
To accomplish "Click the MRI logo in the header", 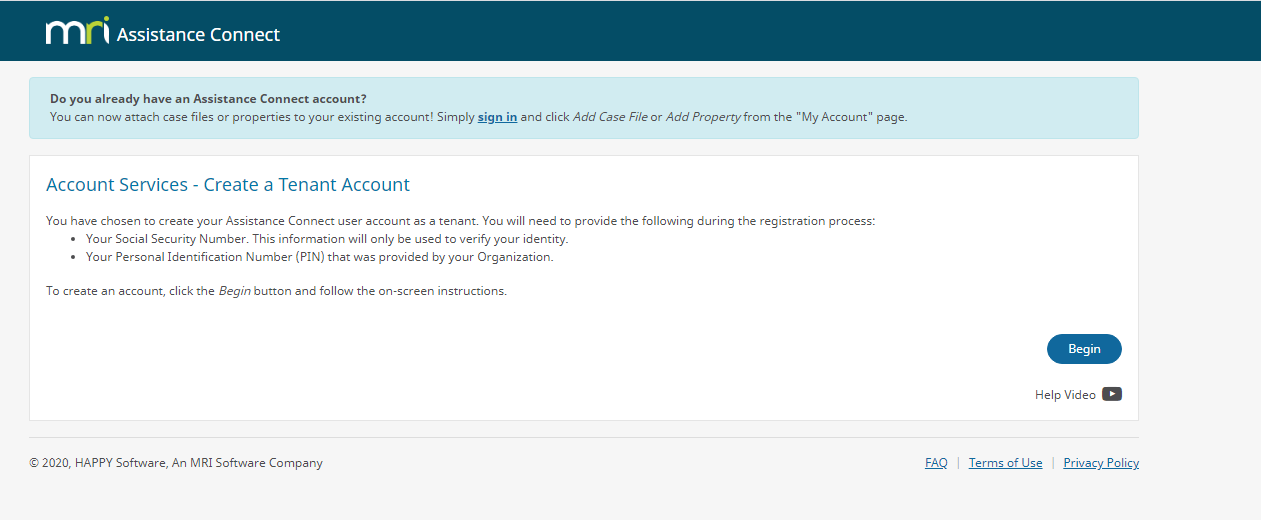I will (x=77, y=32).
